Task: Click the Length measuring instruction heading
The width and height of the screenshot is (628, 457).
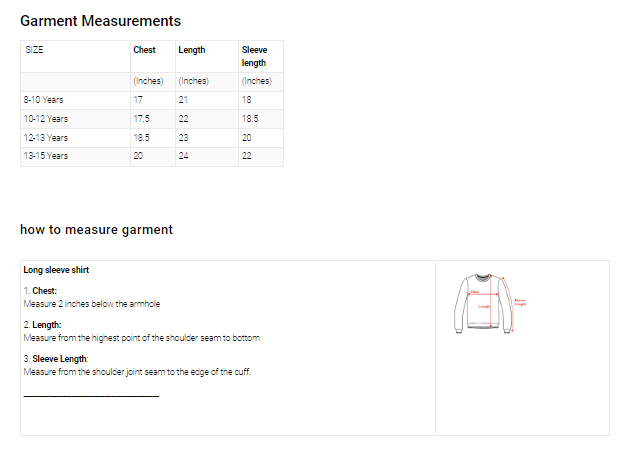Action: (x=46, y=325)
